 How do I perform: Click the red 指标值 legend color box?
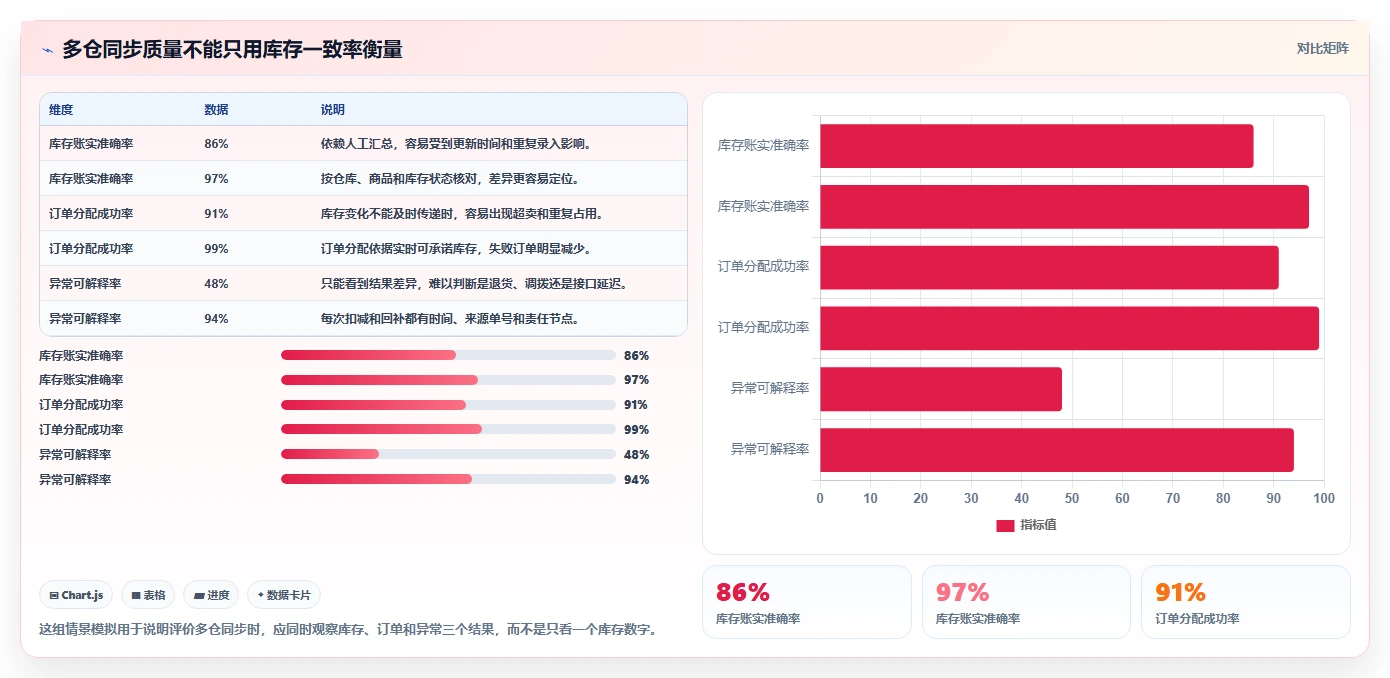tap(1005, 525)
